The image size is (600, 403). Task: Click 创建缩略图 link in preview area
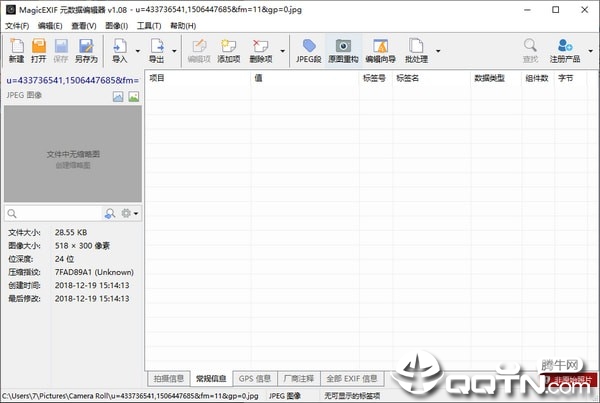(73, 165)
